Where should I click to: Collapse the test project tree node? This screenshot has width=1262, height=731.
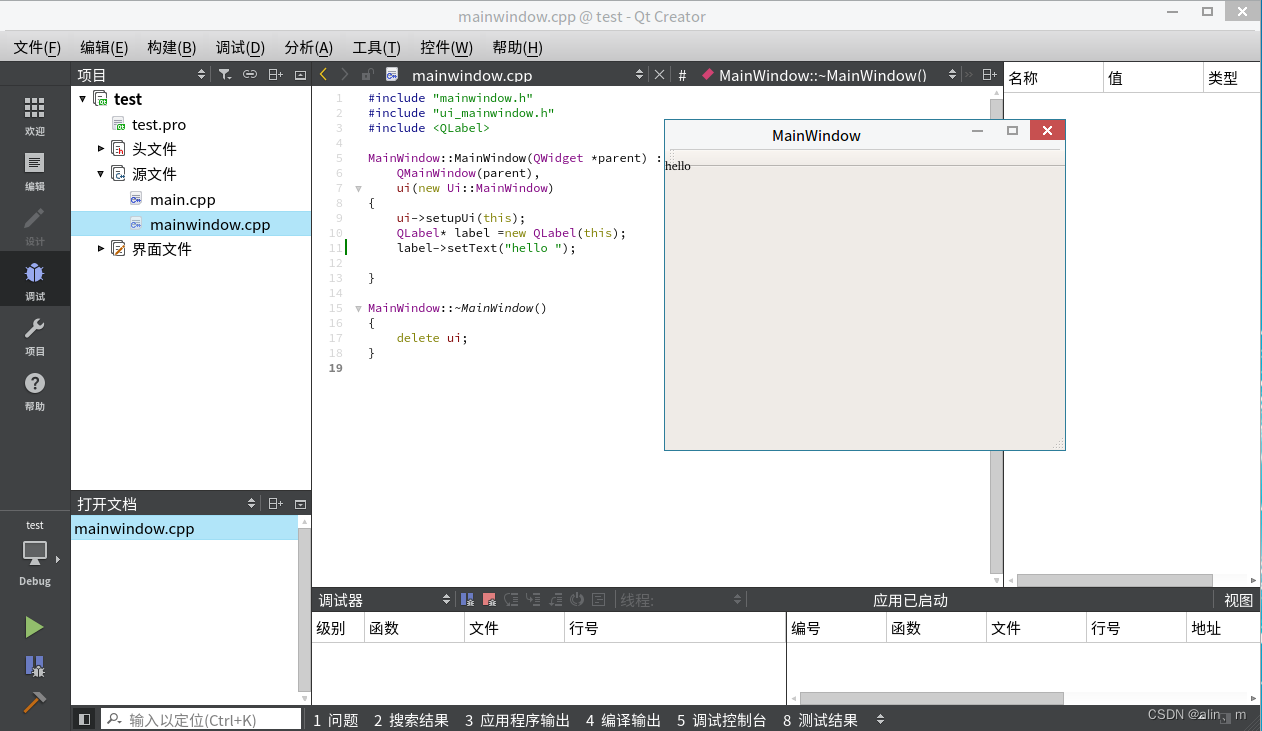pos(82,99)
